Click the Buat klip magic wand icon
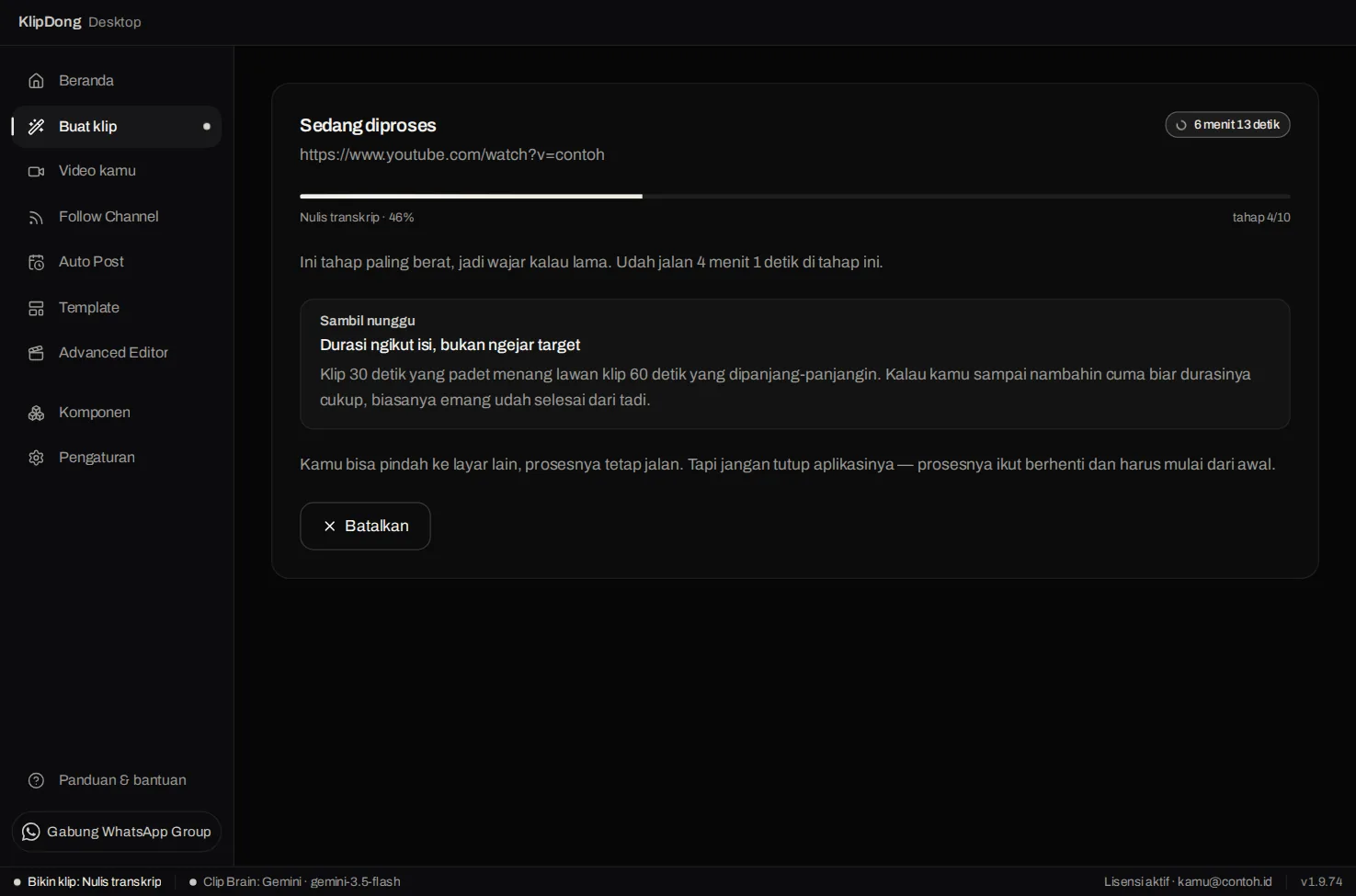The width and height of the screenshot is (1356, 896). [36, 127]
